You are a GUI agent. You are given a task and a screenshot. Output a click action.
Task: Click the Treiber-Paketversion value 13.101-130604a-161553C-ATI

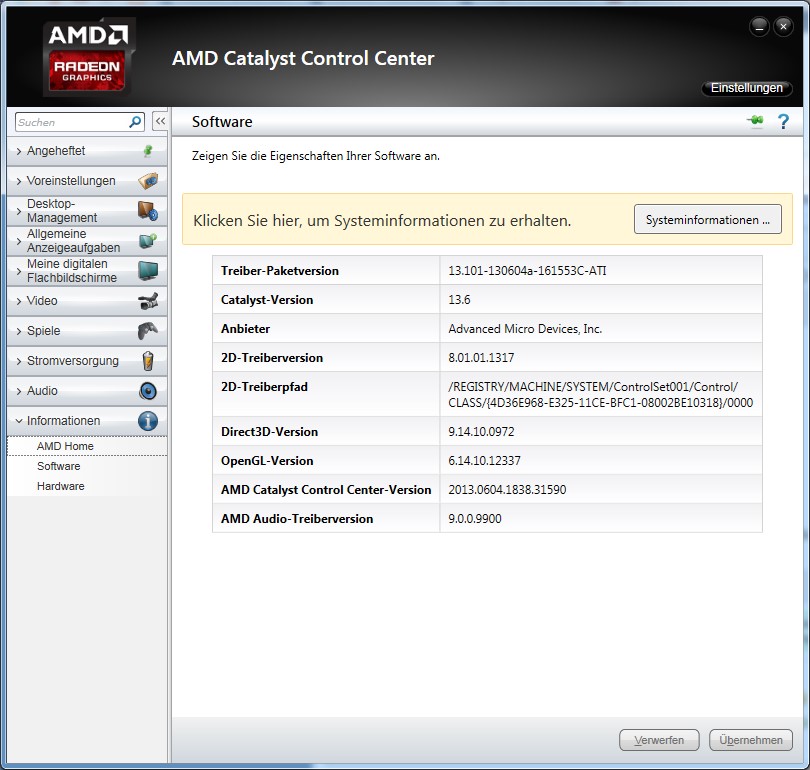pyautogui.click(x=527, y=271)
